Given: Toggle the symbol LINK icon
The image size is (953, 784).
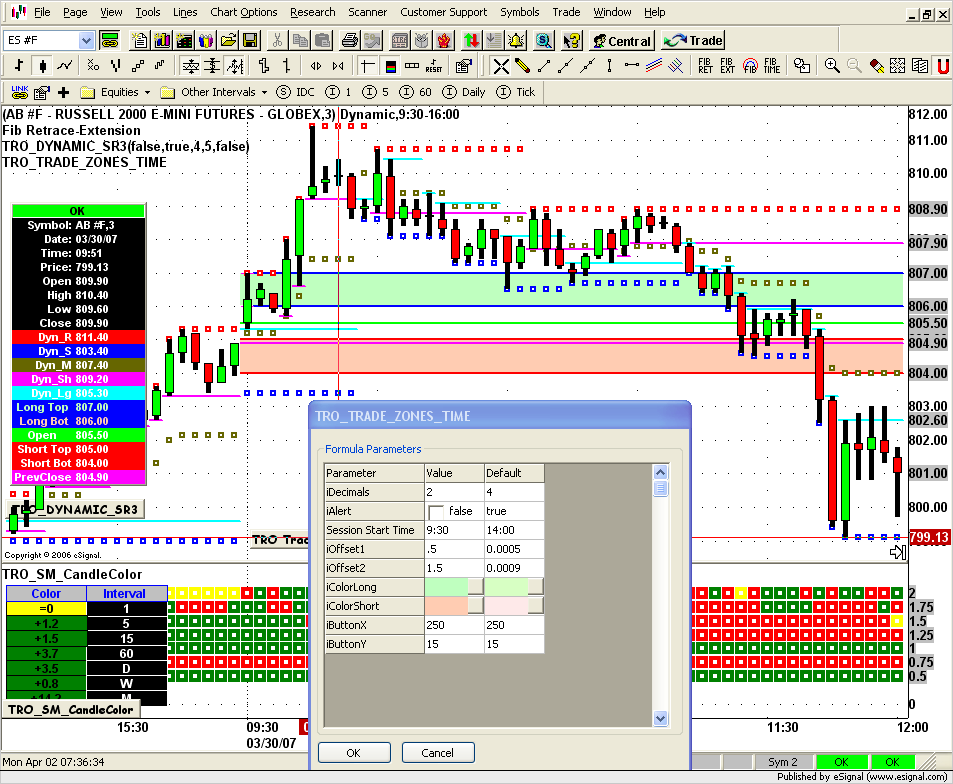Looking at the screenshot, I should click(19, 91).
